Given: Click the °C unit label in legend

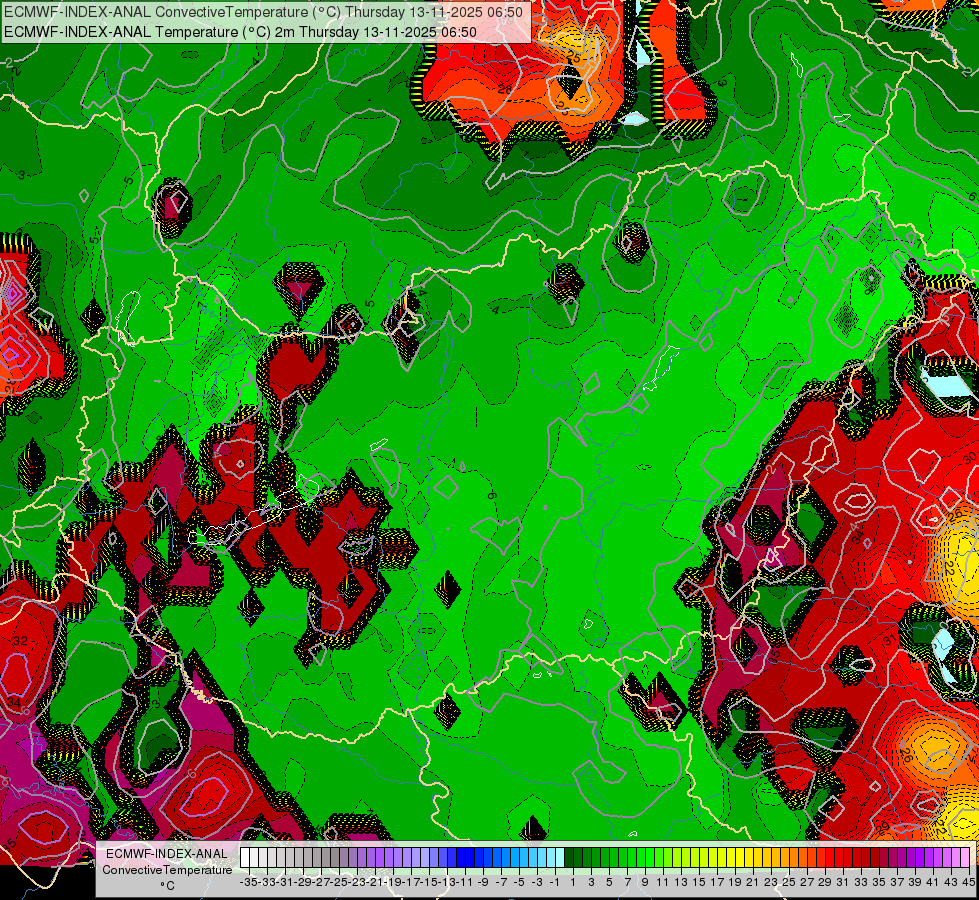Looking at the screenshot, I should coord(167,886).
